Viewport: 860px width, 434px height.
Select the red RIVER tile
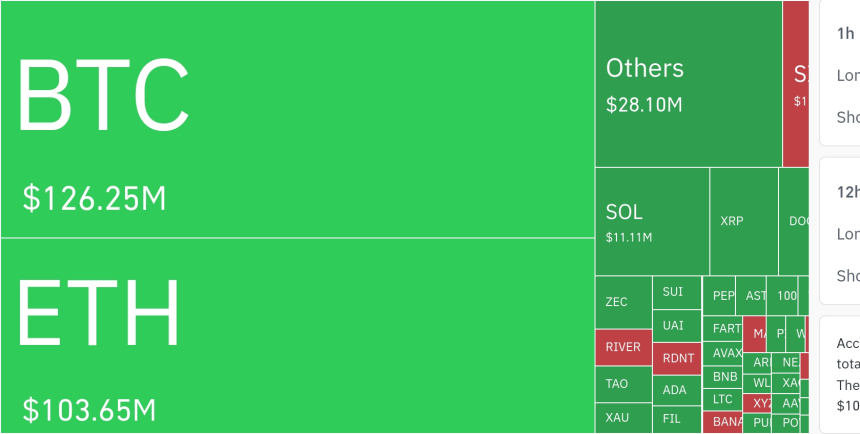tap(623, 347)
